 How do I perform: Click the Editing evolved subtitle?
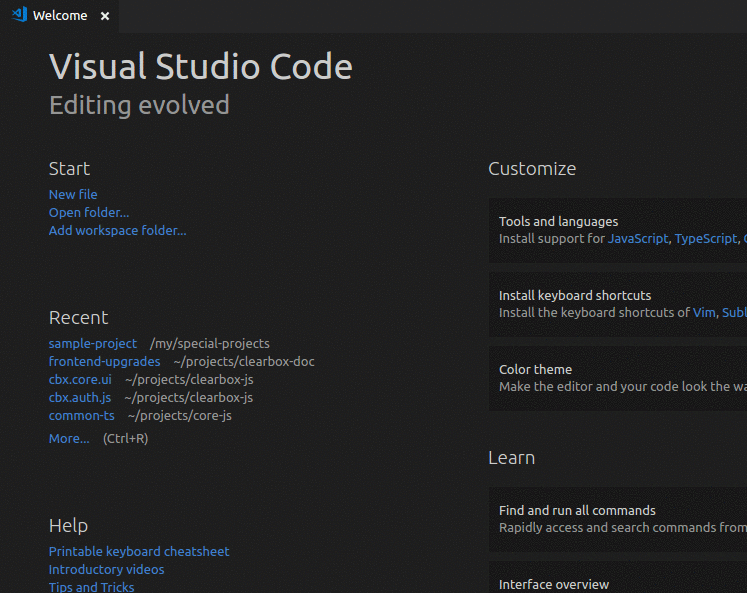(139, 105)
